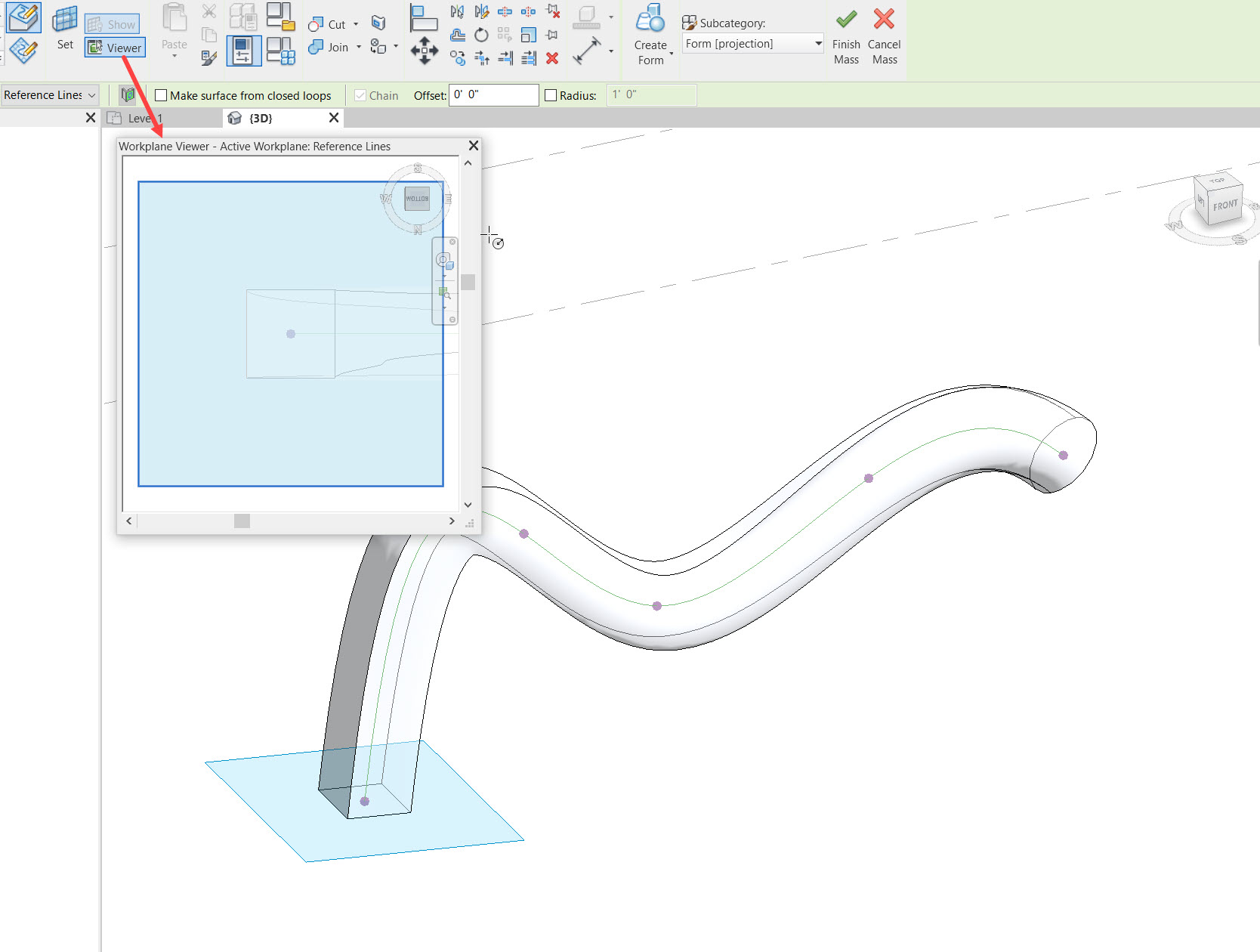Select the red Delete tool
The width and height of the screenshot is (1260, 952).
pos(553,57)
